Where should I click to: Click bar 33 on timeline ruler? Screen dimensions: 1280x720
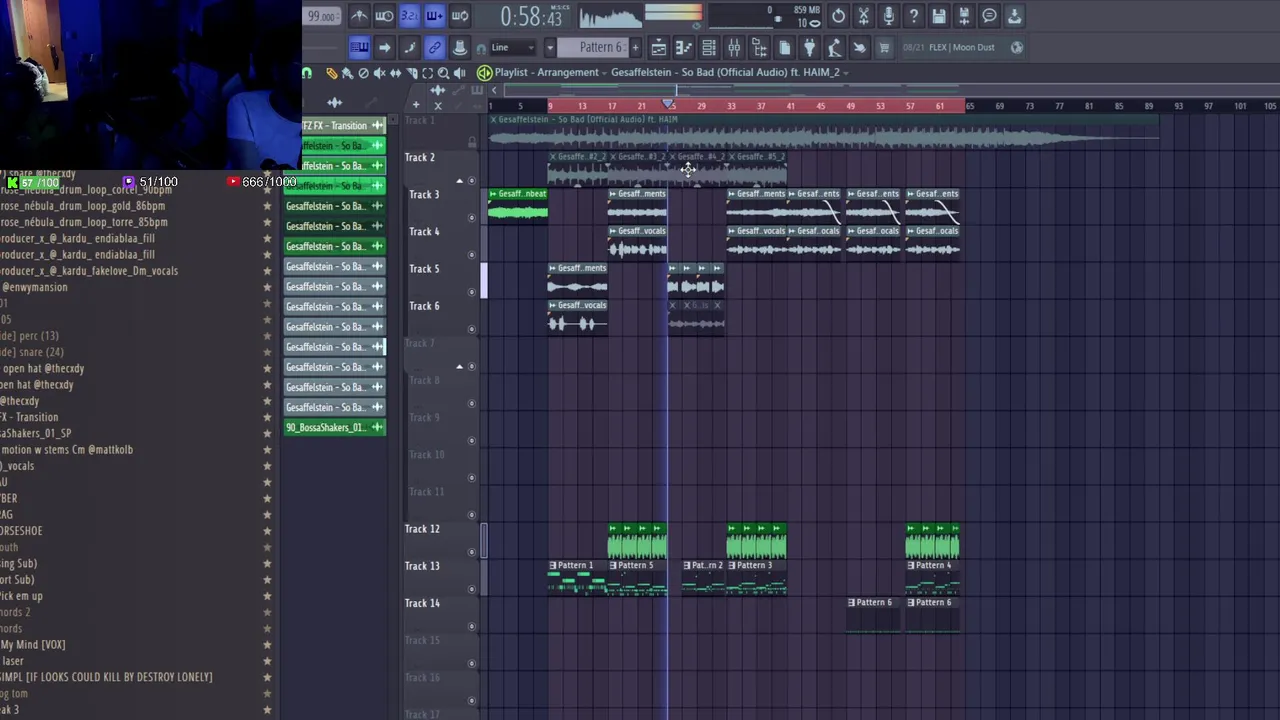point(731,106)
